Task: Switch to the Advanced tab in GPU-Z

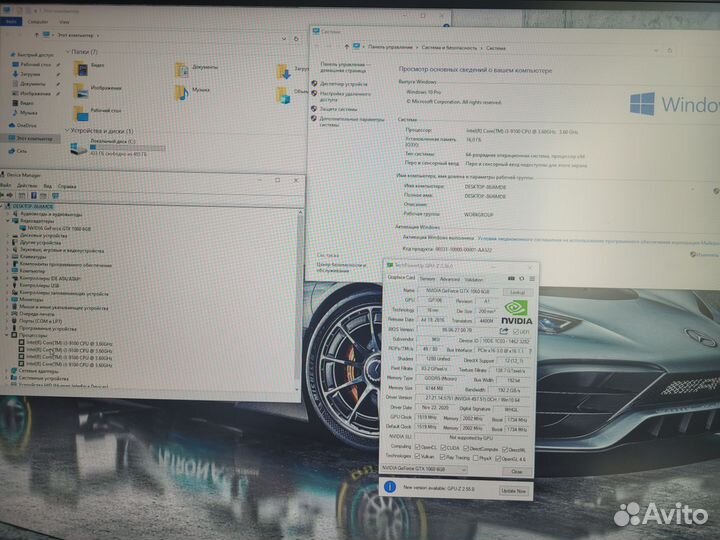Action: [450, 279]
